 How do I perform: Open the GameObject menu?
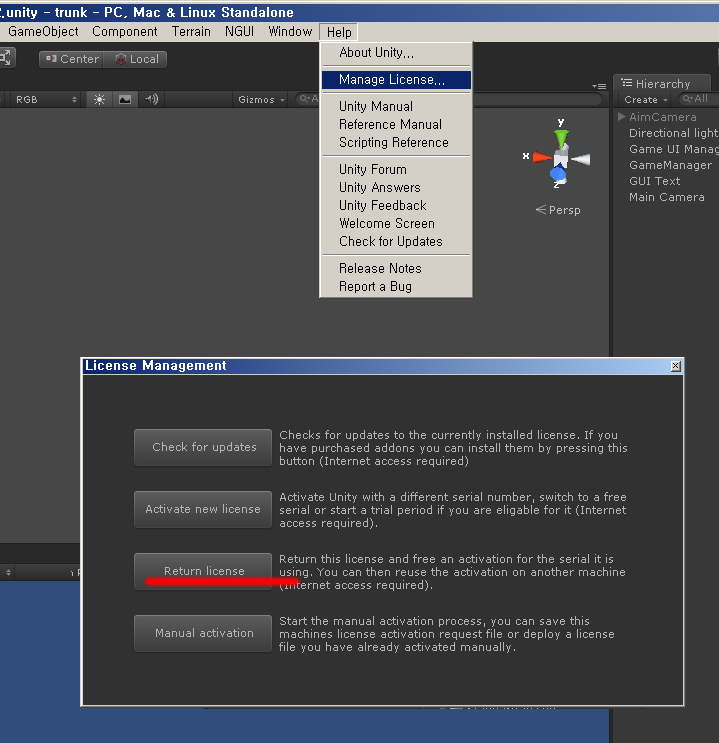(x=43, y=32)
